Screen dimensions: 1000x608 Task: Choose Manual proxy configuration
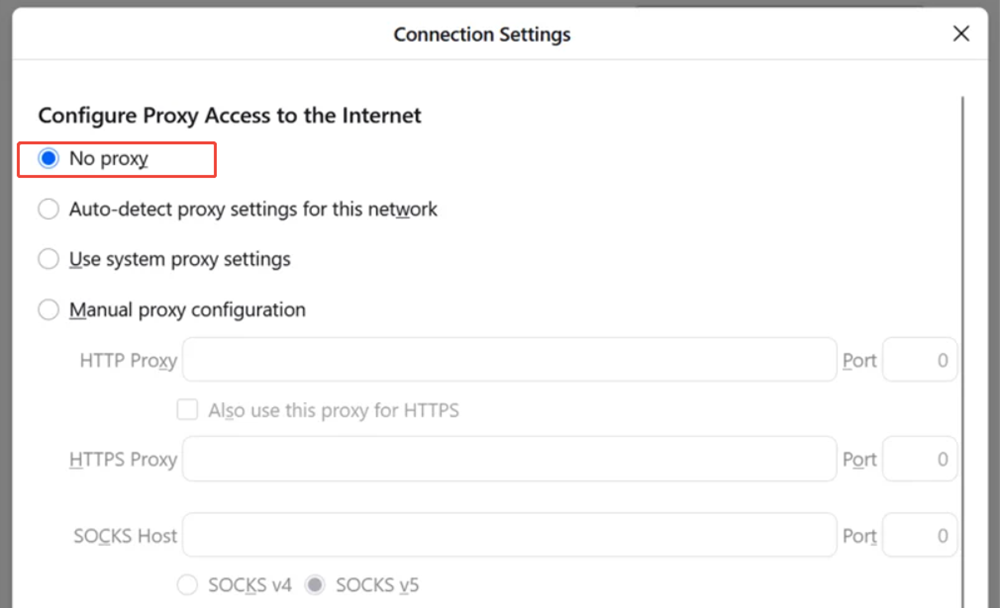click(x=48, y=310)
